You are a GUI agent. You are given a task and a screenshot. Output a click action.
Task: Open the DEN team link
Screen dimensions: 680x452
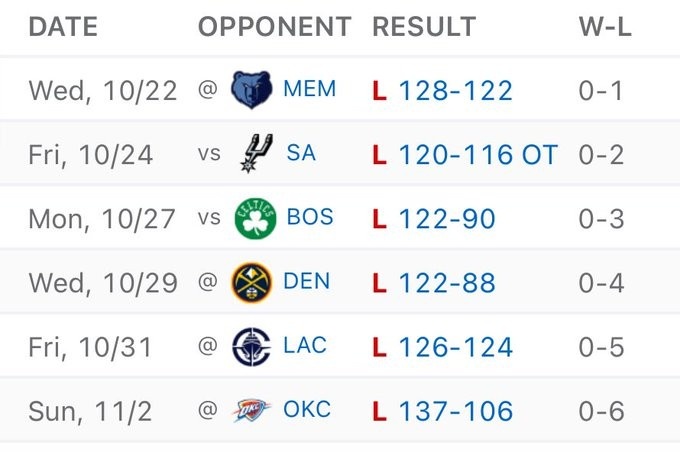[306, 282]
